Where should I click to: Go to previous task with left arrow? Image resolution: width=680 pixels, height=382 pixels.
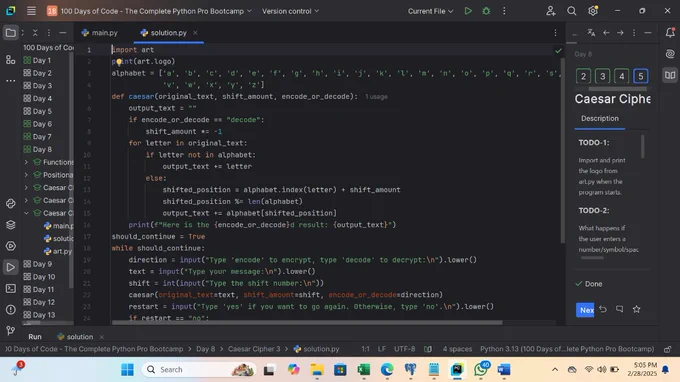(x=606, y=33)
